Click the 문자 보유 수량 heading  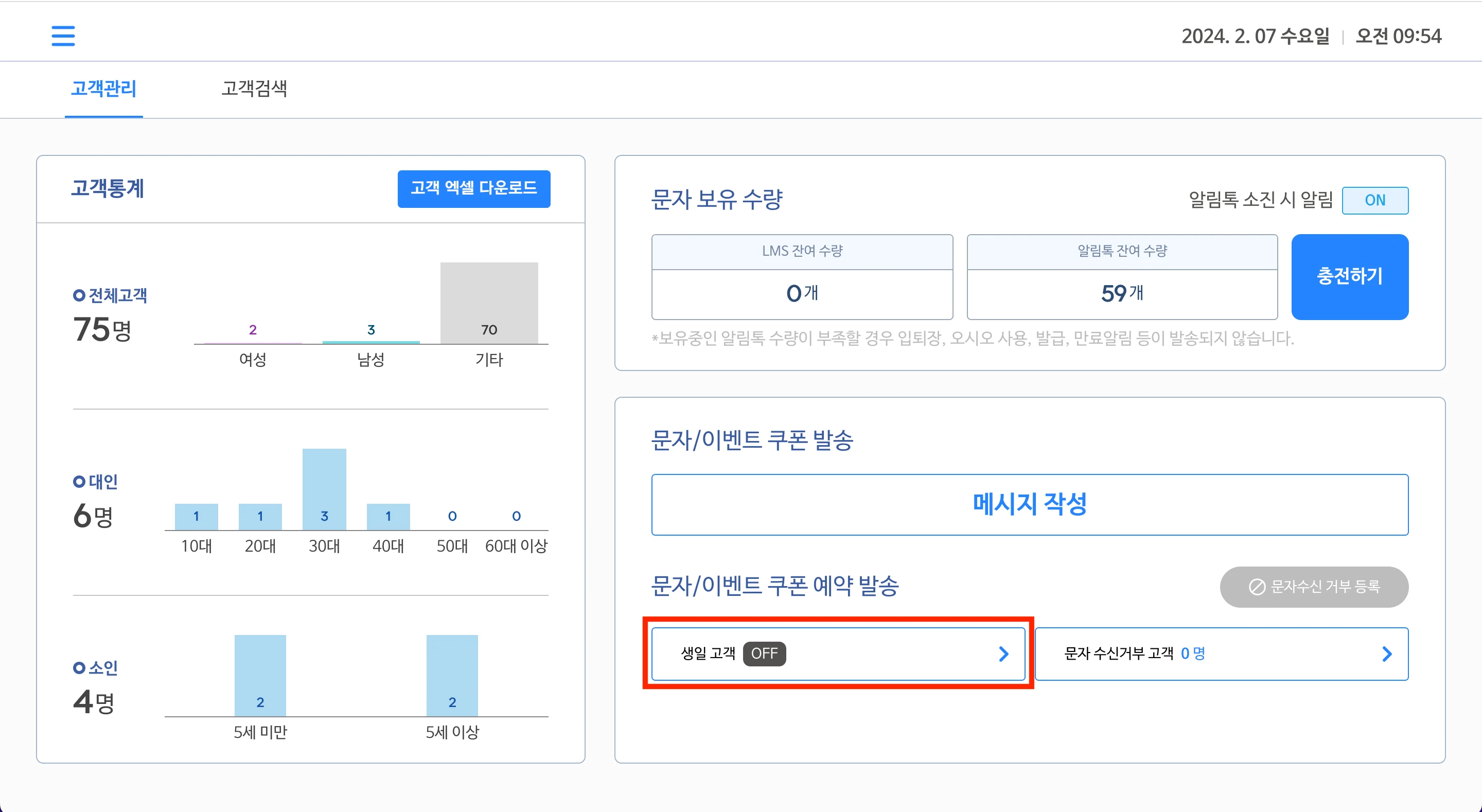(717, 200)
